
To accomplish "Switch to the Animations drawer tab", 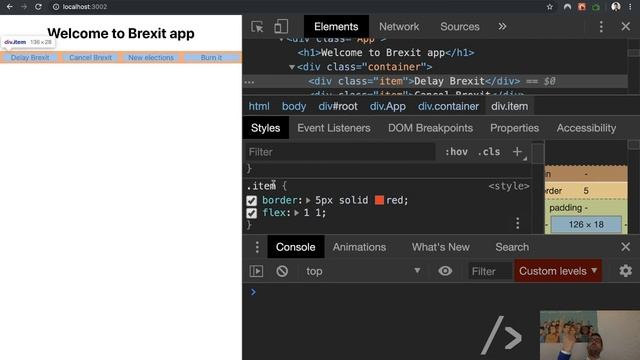I will tap(359, 247).
